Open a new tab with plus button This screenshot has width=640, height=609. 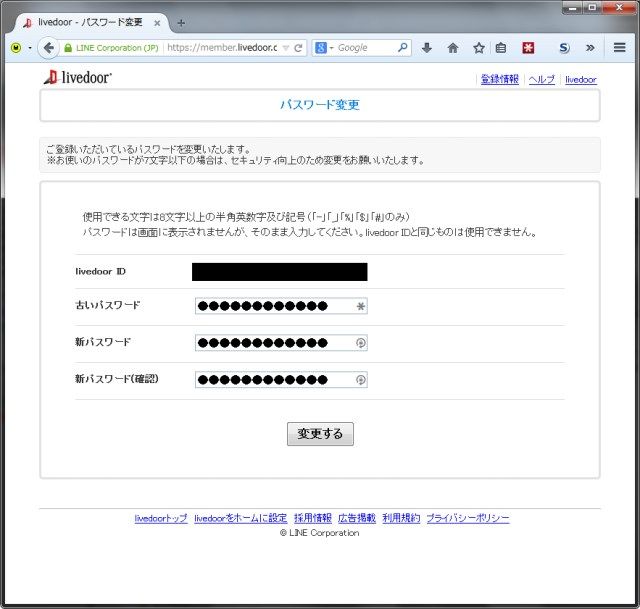181,23
